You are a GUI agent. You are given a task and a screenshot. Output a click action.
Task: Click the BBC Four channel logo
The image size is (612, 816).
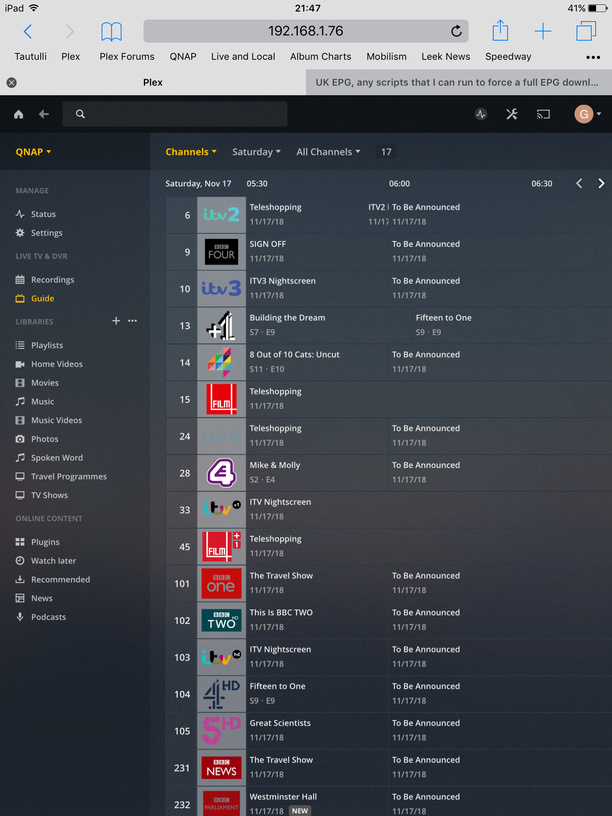(x=221, y=251)
